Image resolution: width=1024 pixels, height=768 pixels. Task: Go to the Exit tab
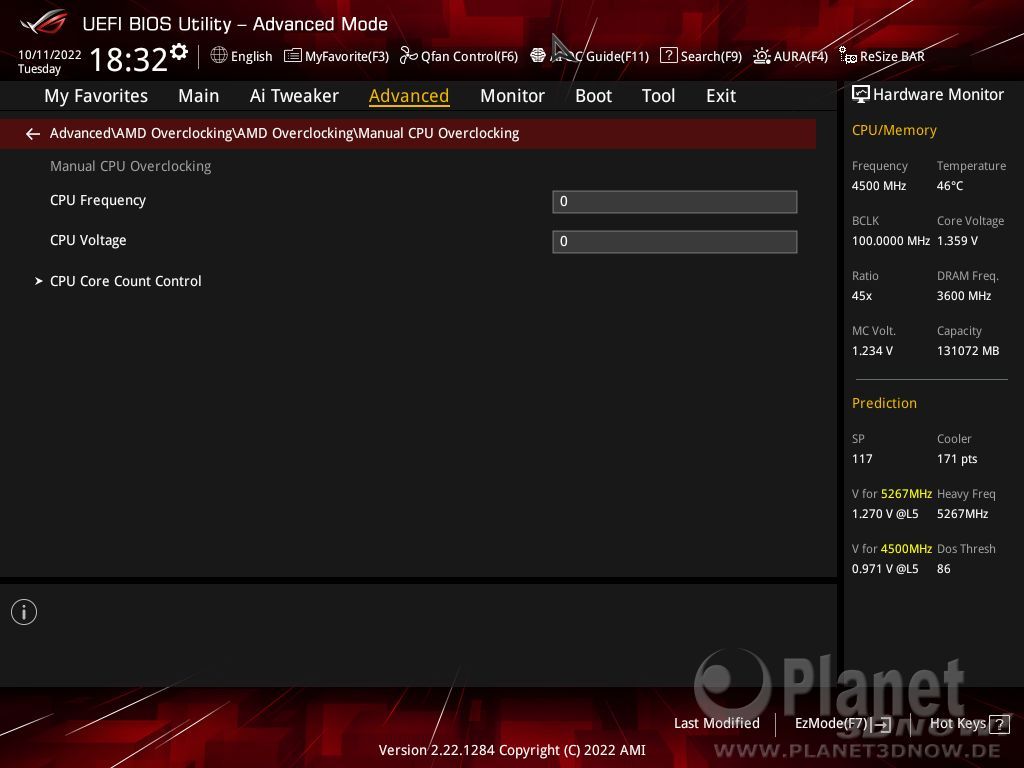pos(721,96)
